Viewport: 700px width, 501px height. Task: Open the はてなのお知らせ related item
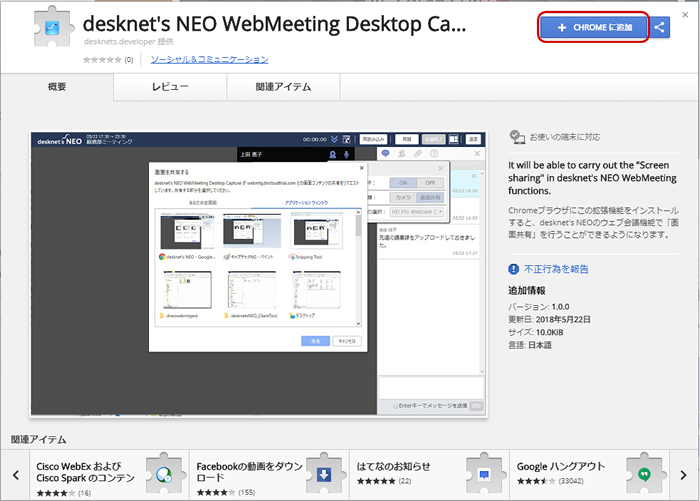point(429,475)
